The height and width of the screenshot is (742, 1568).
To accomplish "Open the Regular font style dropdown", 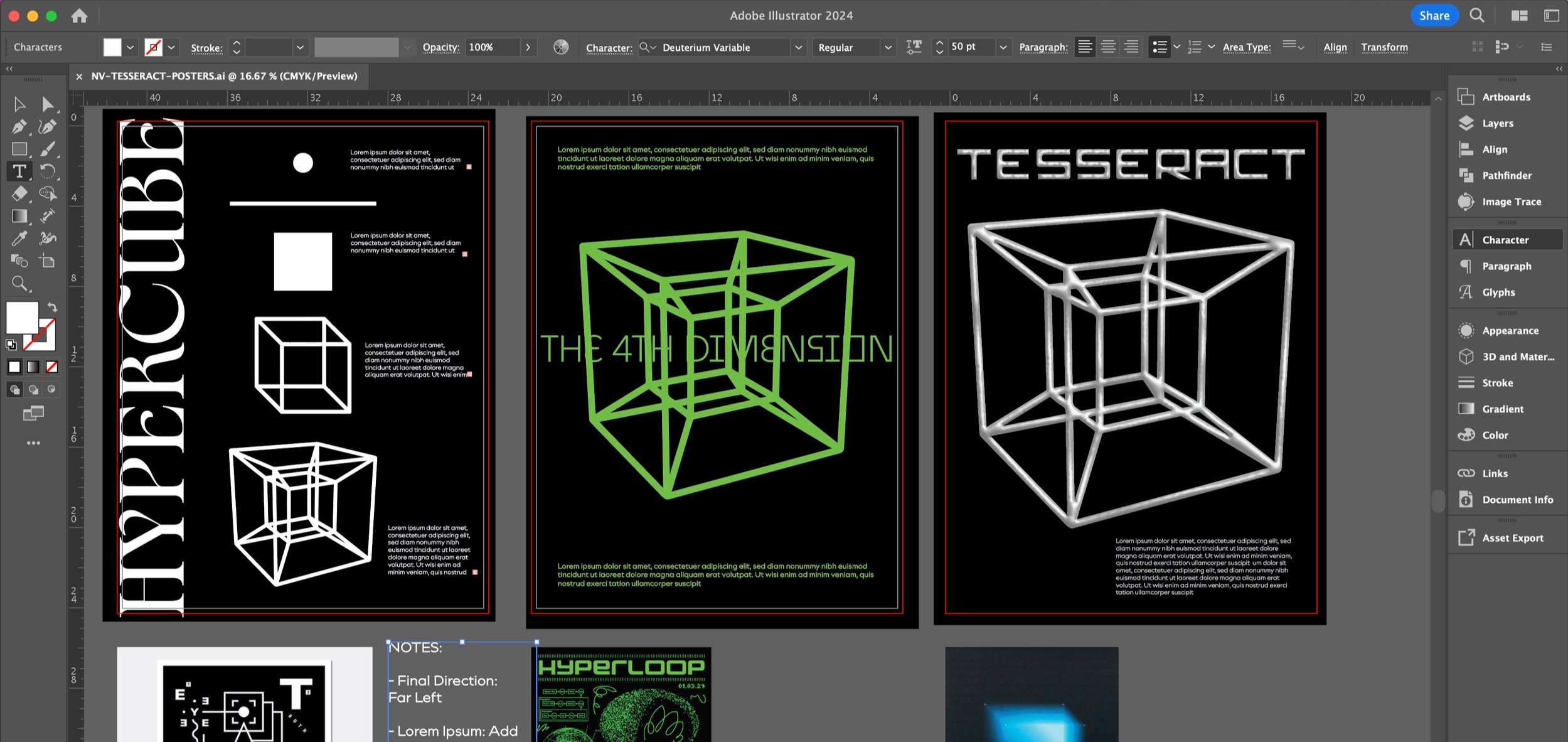I will (887, 47).
